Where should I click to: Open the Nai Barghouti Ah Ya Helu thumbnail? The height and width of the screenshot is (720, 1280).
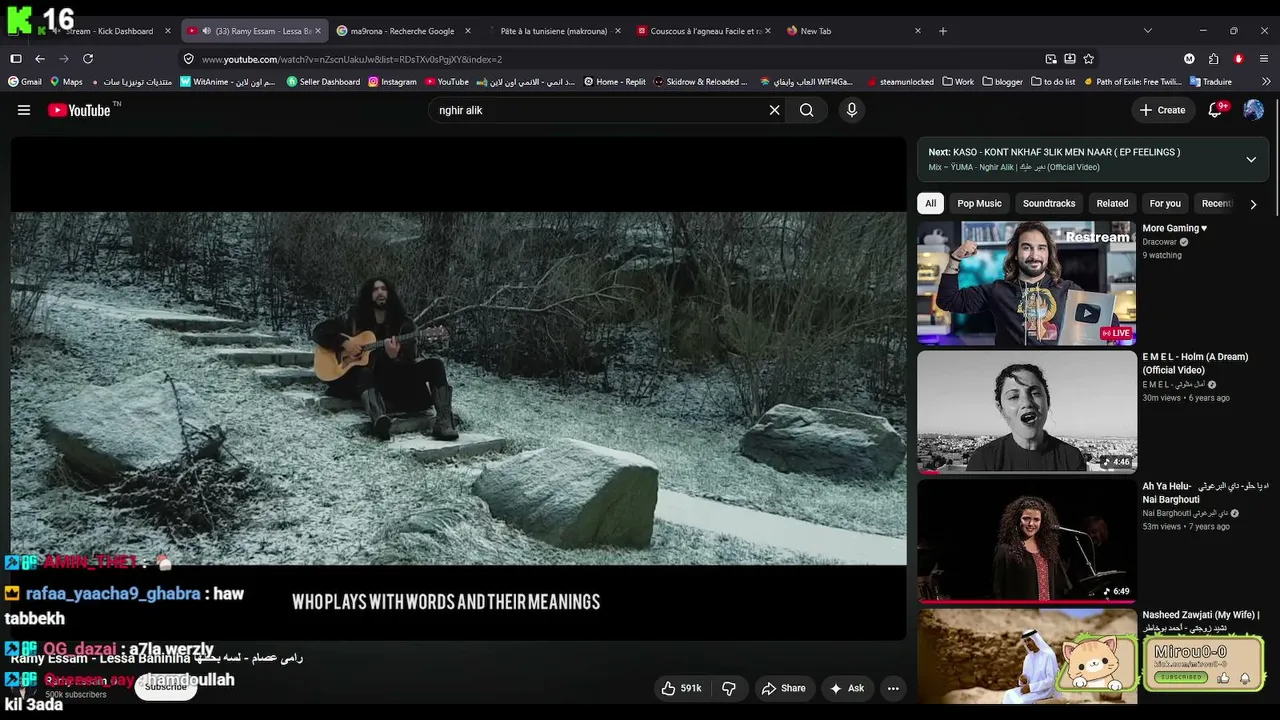[1027, 540]
